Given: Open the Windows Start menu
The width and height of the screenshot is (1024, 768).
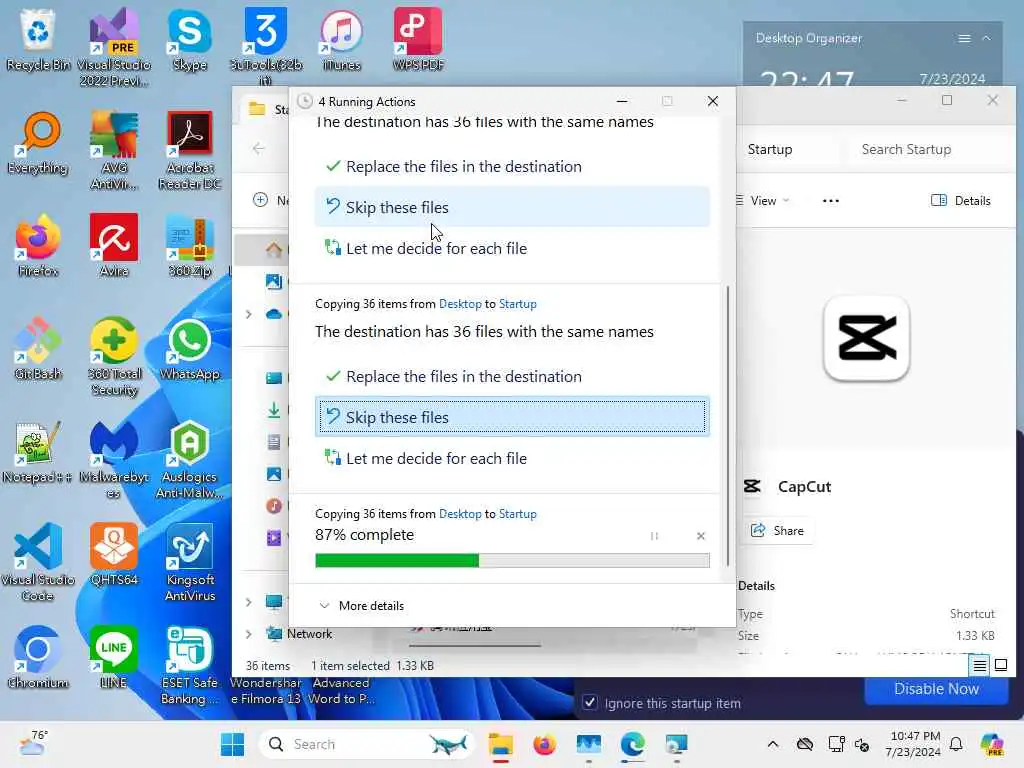Looking at the screenshot, I should pos(232,744).
